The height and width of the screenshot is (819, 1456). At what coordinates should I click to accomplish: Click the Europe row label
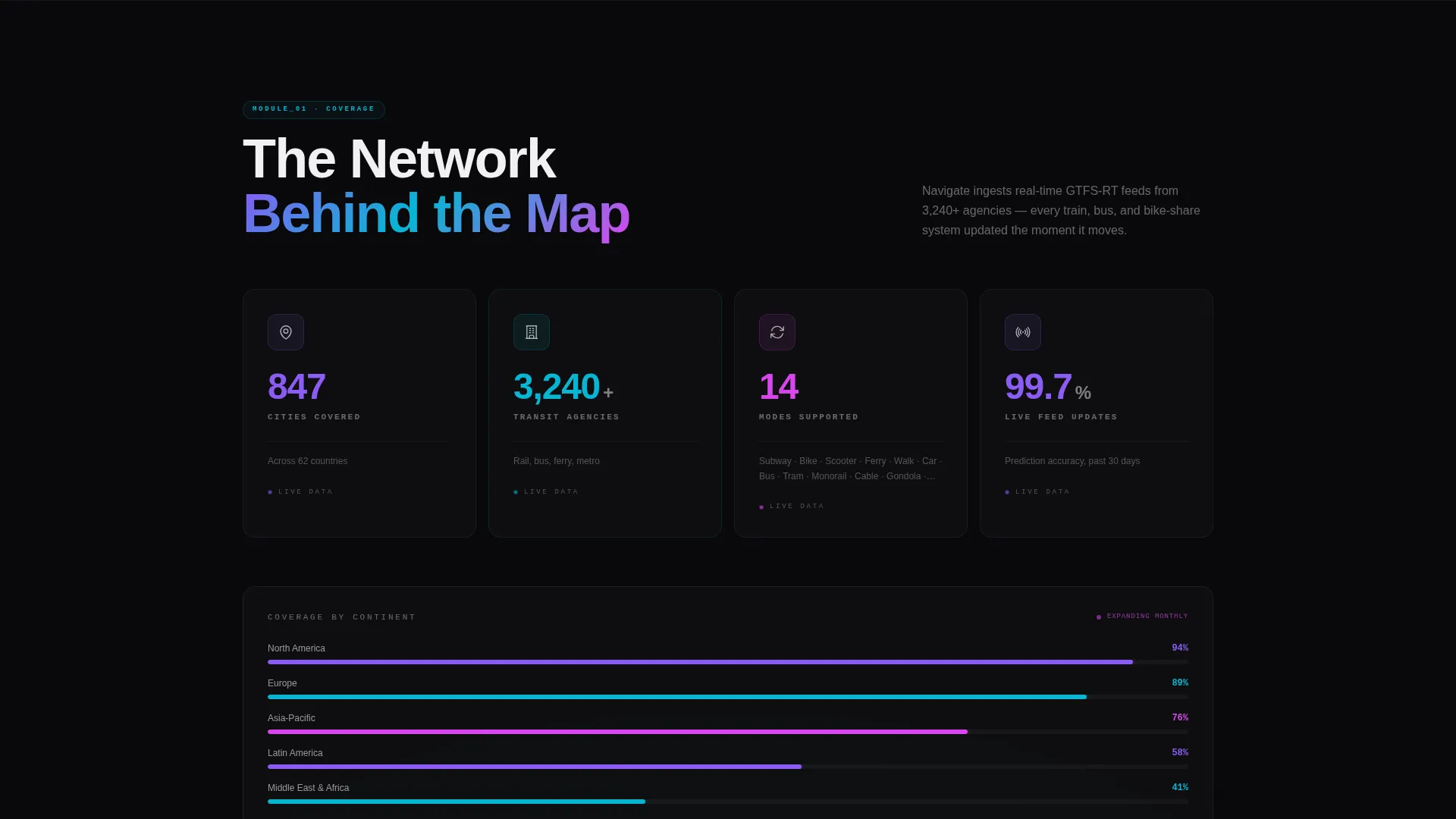[282, 683]
